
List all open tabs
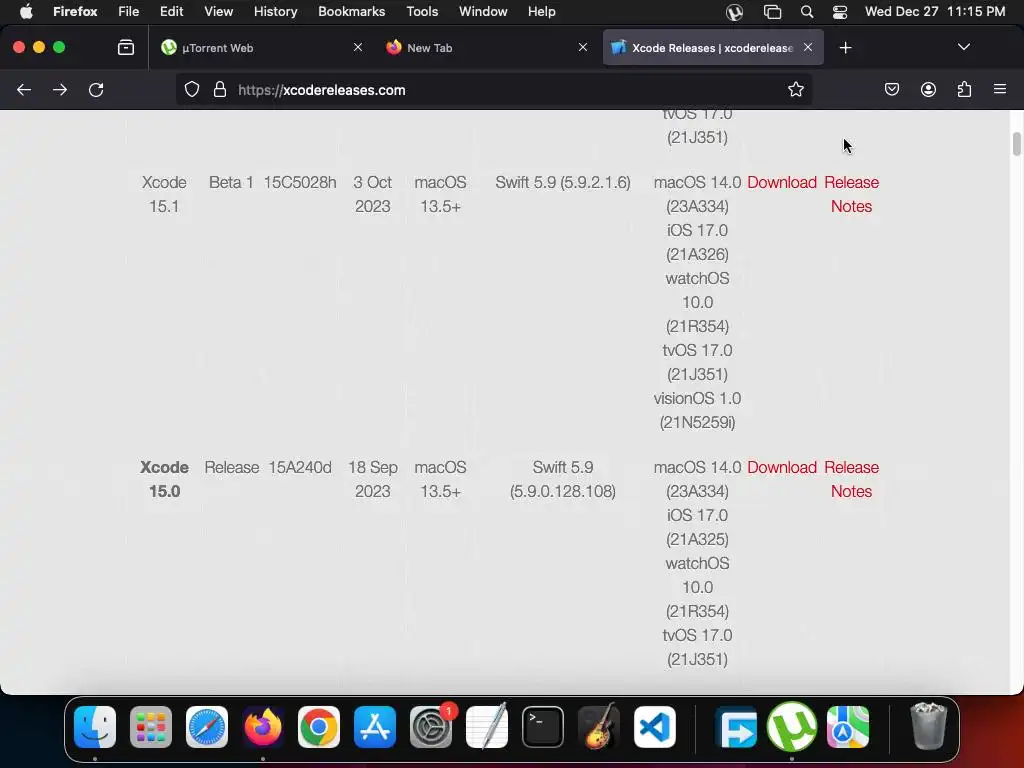tap(963, 48)
